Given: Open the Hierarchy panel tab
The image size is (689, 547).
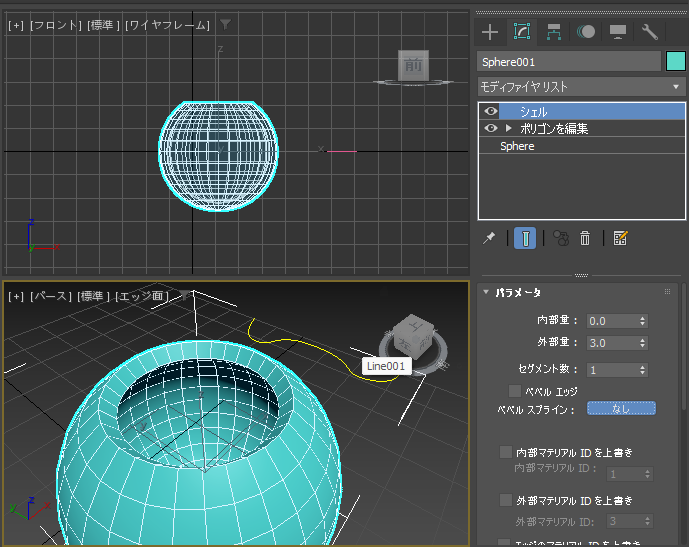Looking at the screenshot, I should tap(554, 32).
